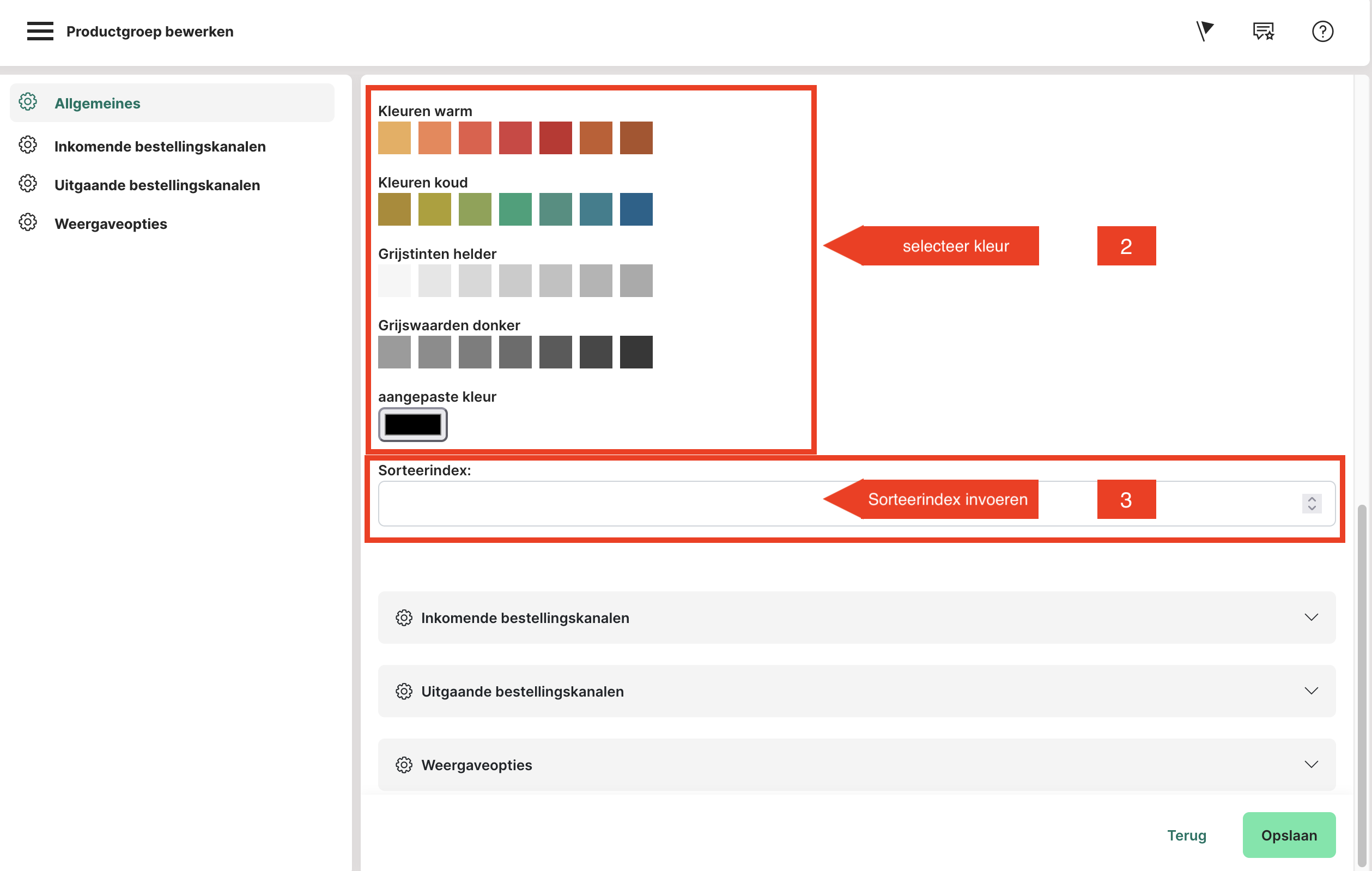Click the Terug link

(x=1186, y=835)
